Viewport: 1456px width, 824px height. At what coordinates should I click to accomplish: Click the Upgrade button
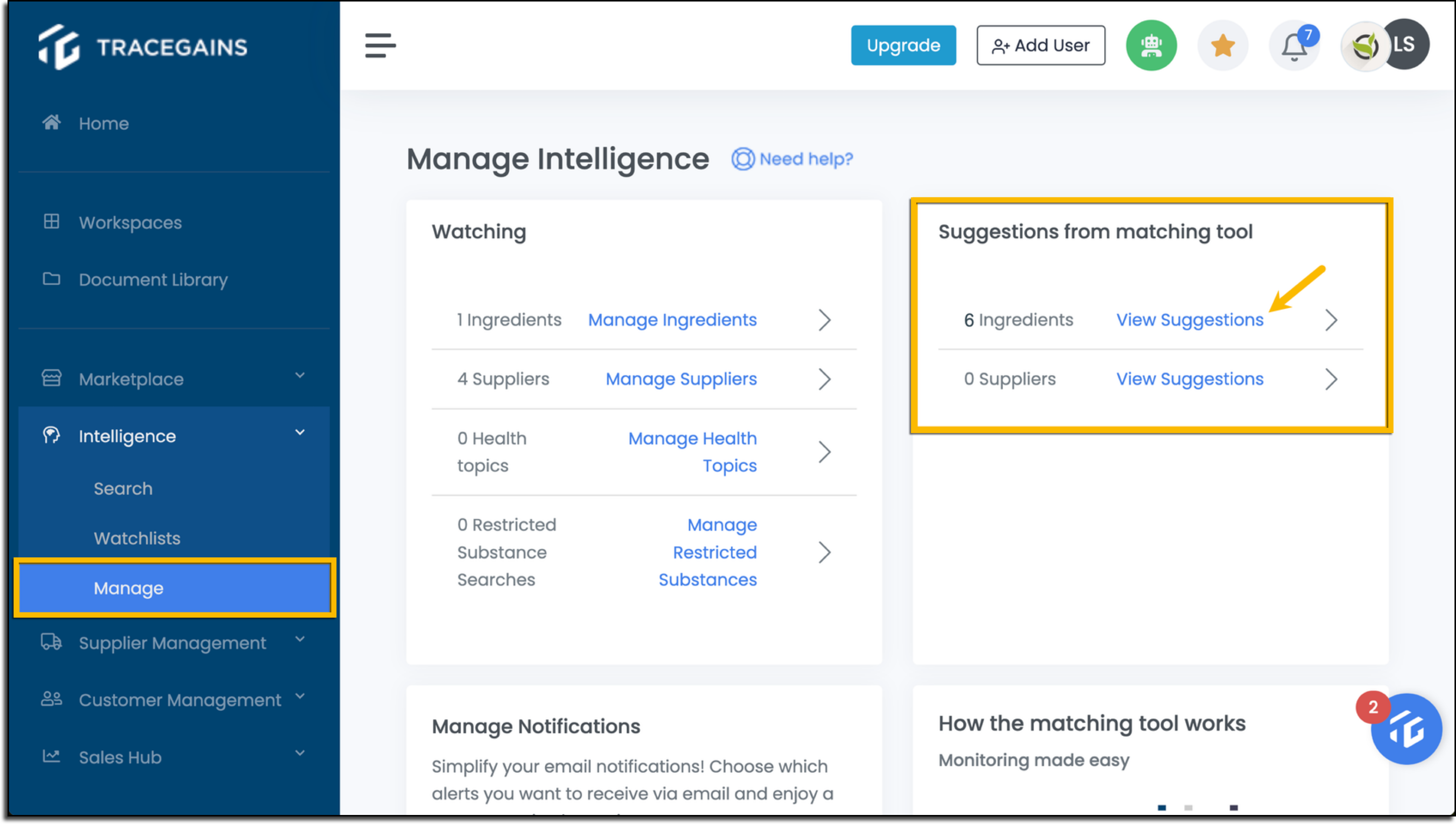[903, 45]
